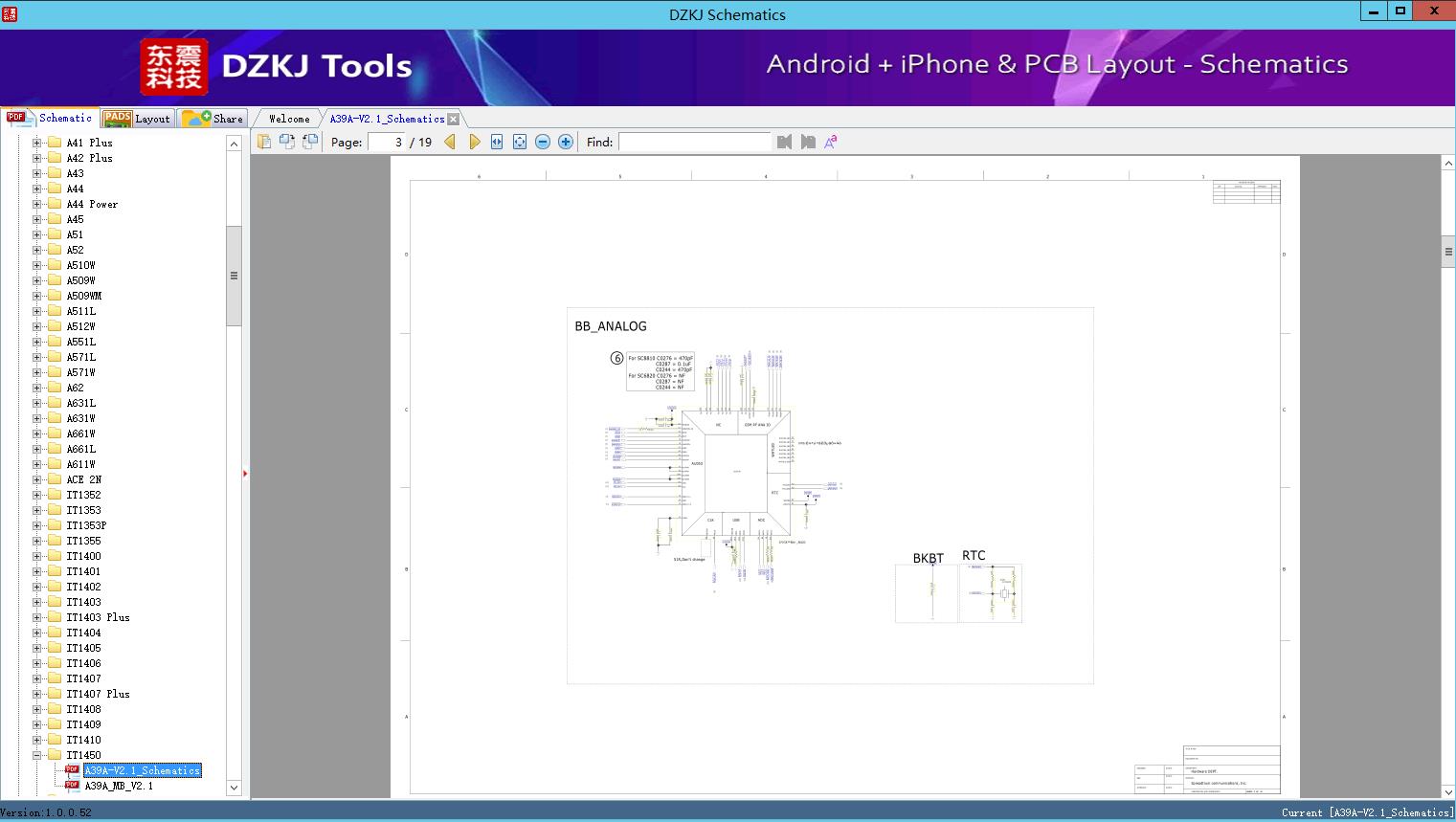
Task: Click the copy document icon in toolbar
Action: click(264, 142)
